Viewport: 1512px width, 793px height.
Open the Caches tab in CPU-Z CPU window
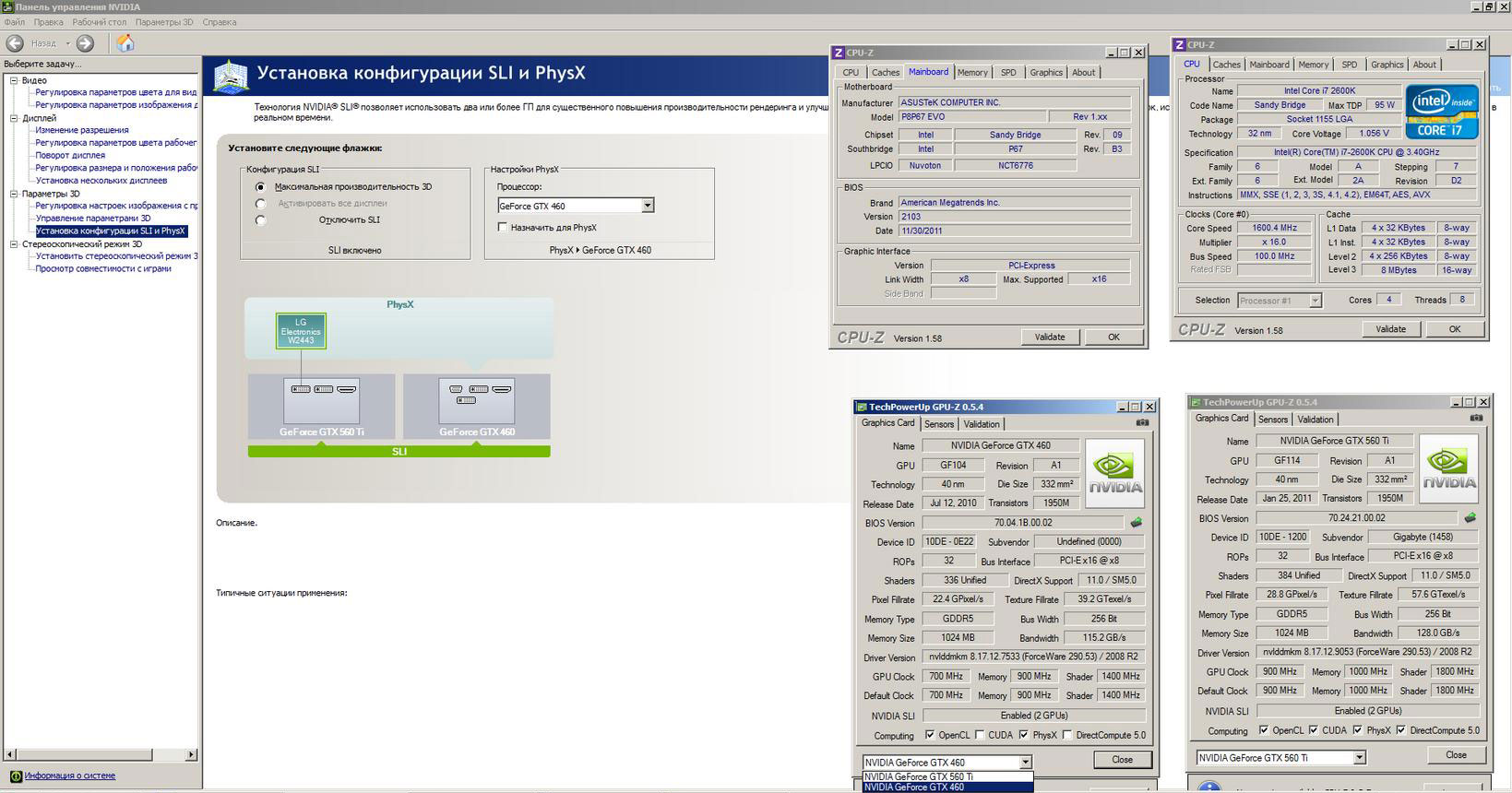pyautogui.click(x=1226, y=65)
